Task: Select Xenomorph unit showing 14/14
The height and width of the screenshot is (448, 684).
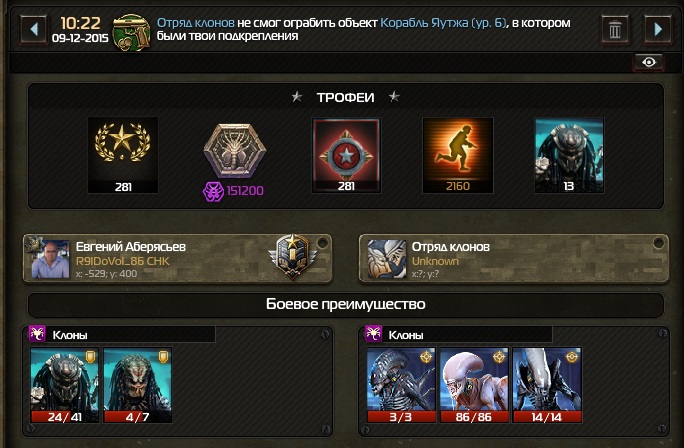Action: [547, 385]
